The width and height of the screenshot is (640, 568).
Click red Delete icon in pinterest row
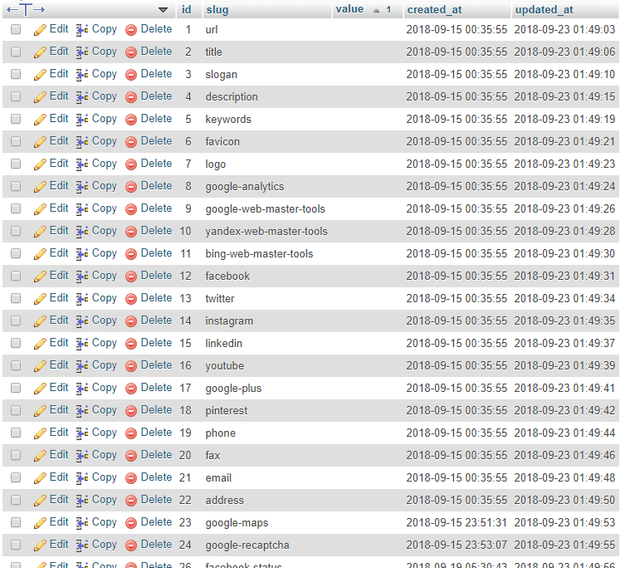pyautogui.click(x=131, y=411)
